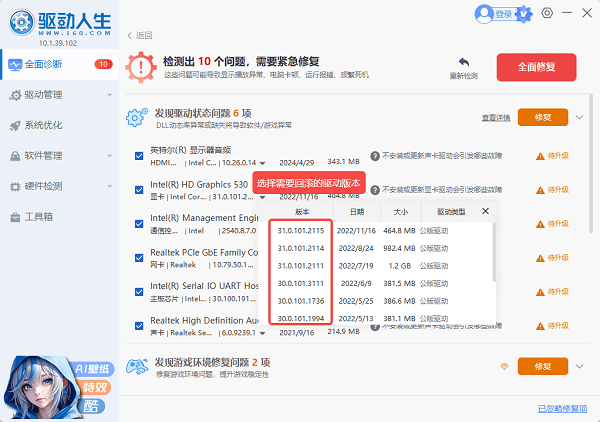The height and width of the screenshot is (422, 600).
Task: Click 修复 button for game environment issues
Action: 543,367
